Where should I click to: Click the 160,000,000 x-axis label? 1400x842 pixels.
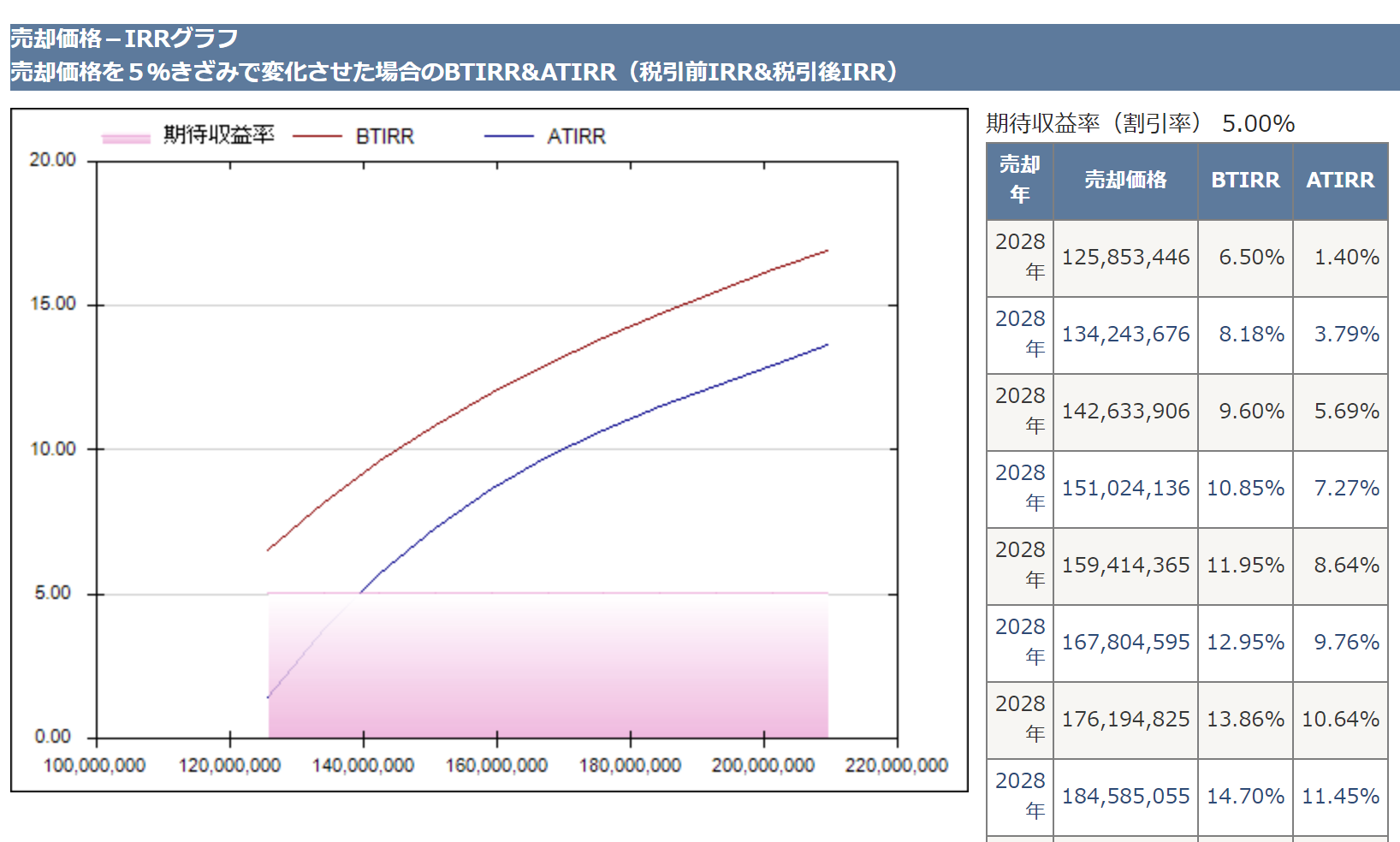(x=496, y=766)
